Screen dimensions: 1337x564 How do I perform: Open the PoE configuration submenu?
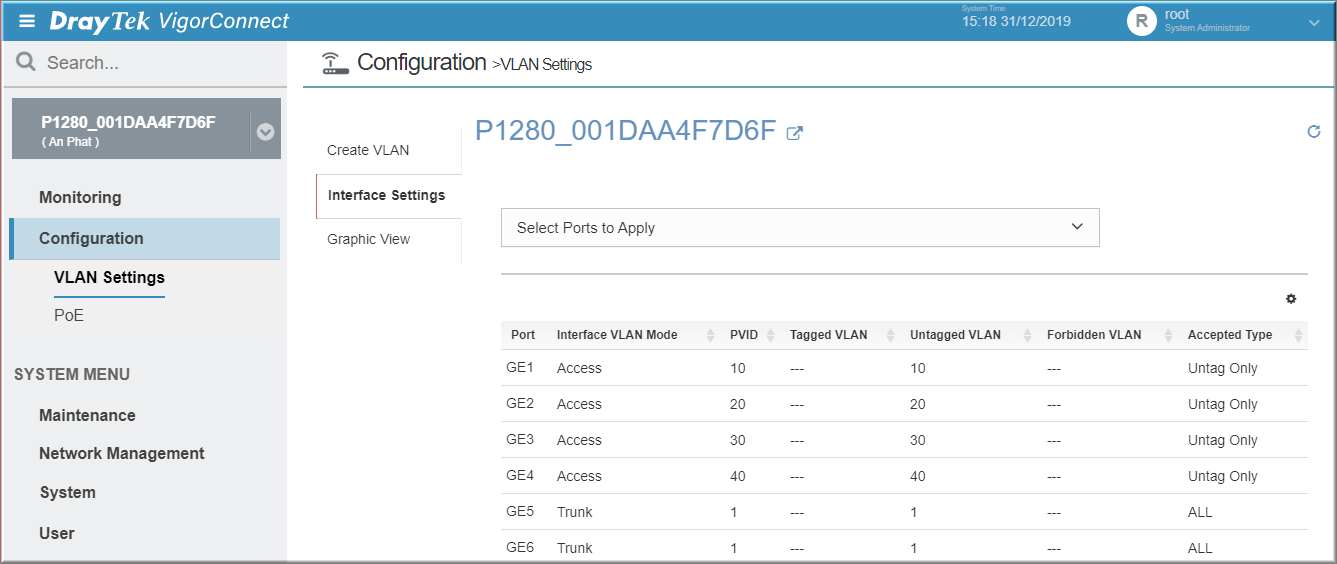pyautogui.click(x=69, y=315)
